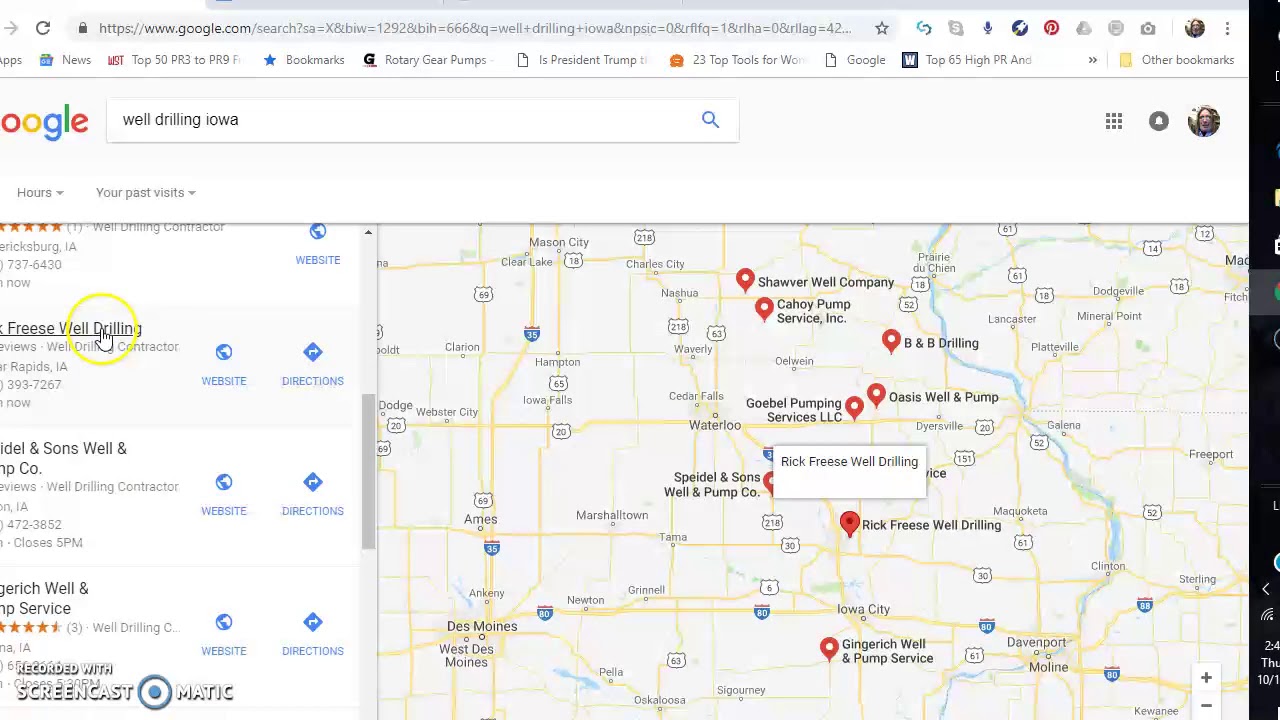Open the Chrome three-dot menu

(1227, 28)
